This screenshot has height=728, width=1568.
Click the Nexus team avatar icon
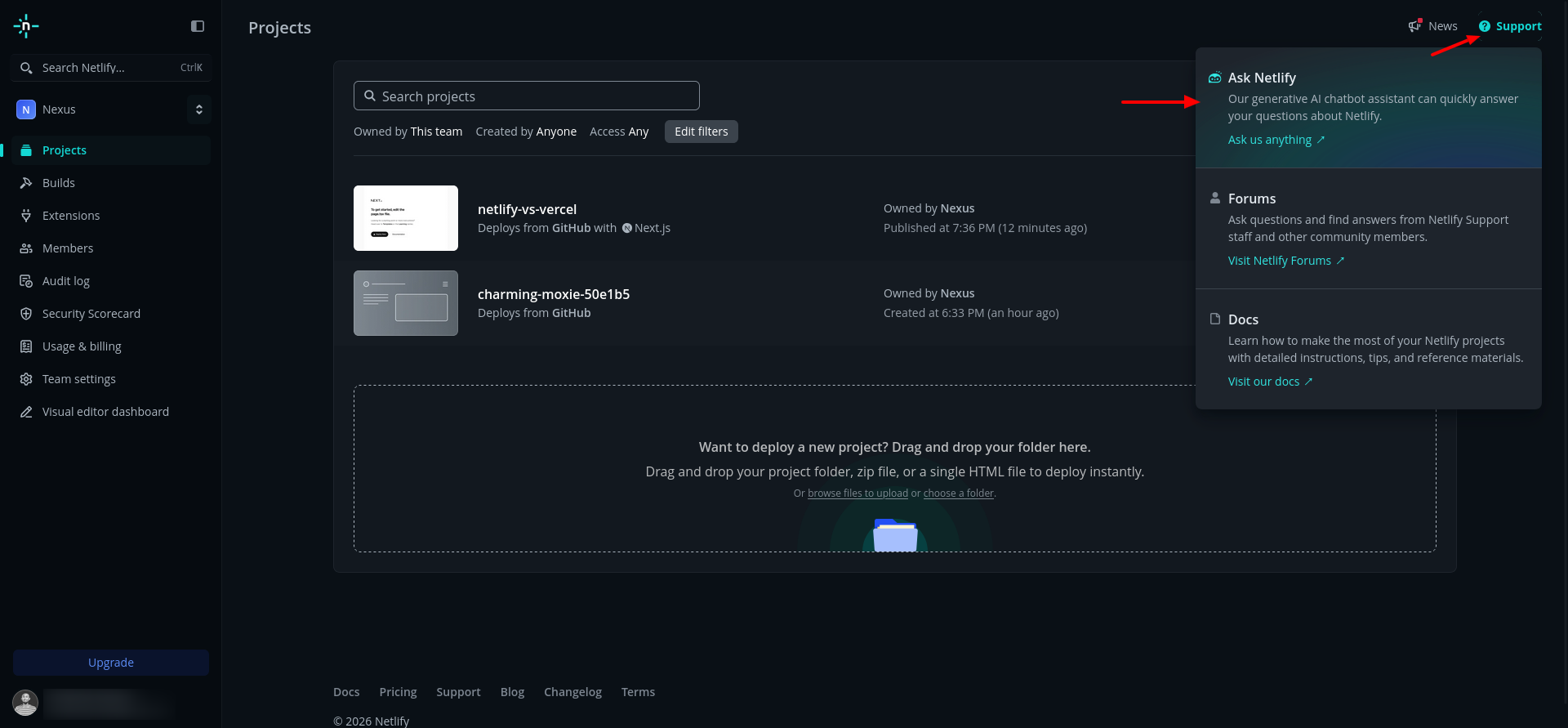click(x=26, y=109)
